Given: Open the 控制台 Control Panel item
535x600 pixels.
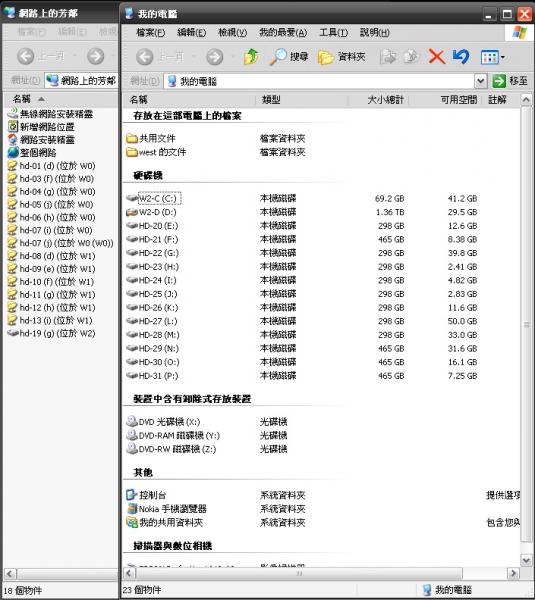Looking at the screenshot, I should pos(146,495).
